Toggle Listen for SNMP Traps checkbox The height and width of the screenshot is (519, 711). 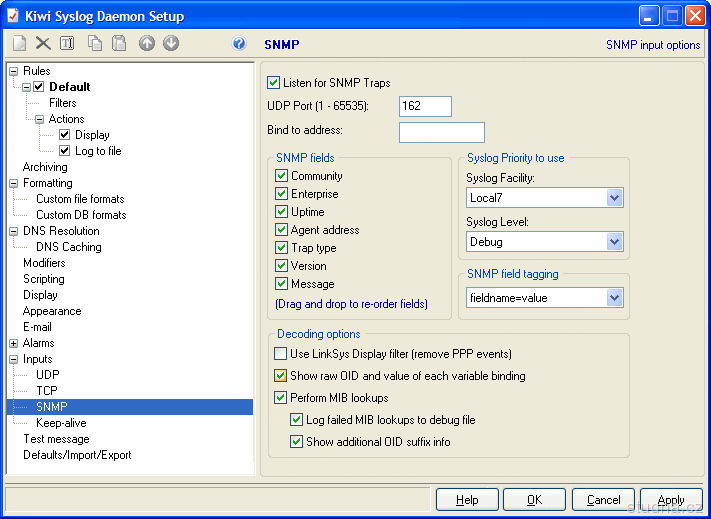tap(274, 83)
